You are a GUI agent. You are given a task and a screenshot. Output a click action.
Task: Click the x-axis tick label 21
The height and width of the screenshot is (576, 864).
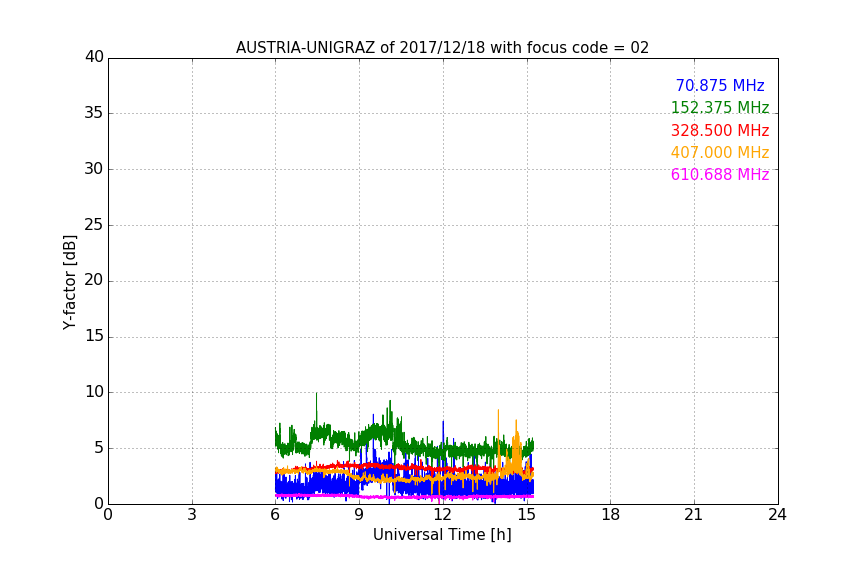(x=694, y=514)
